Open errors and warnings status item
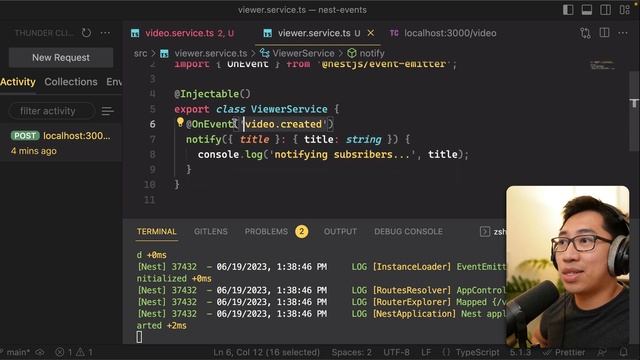 point(74,352)
